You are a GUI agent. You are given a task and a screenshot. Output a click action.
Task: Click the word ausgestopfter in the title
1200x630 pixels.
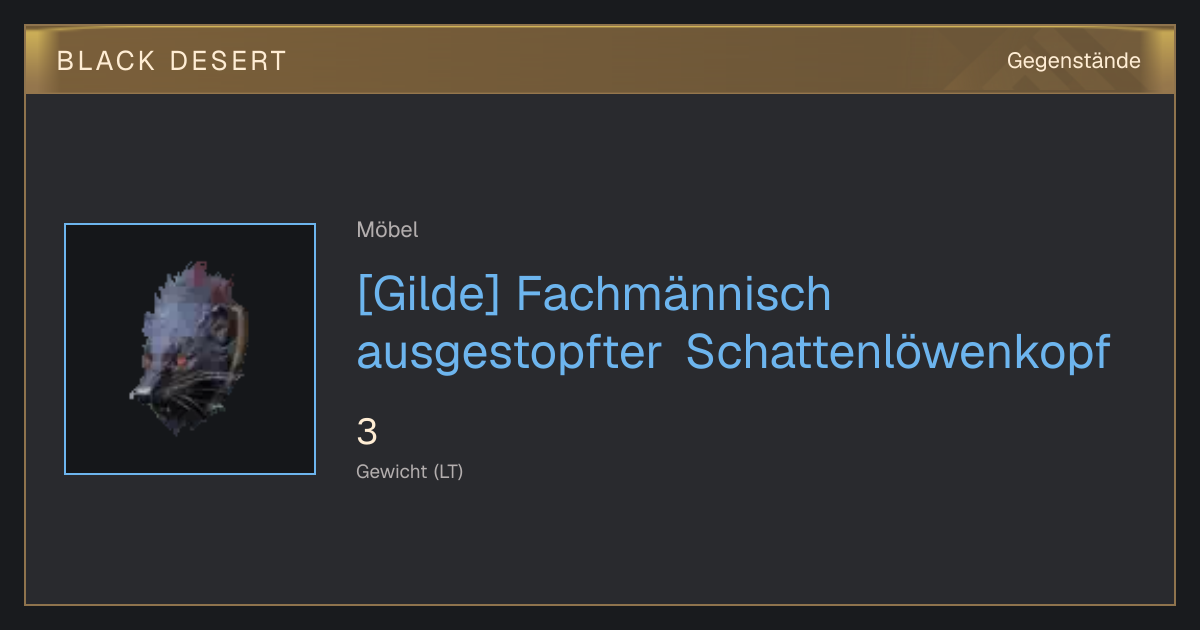coord(509,353)
